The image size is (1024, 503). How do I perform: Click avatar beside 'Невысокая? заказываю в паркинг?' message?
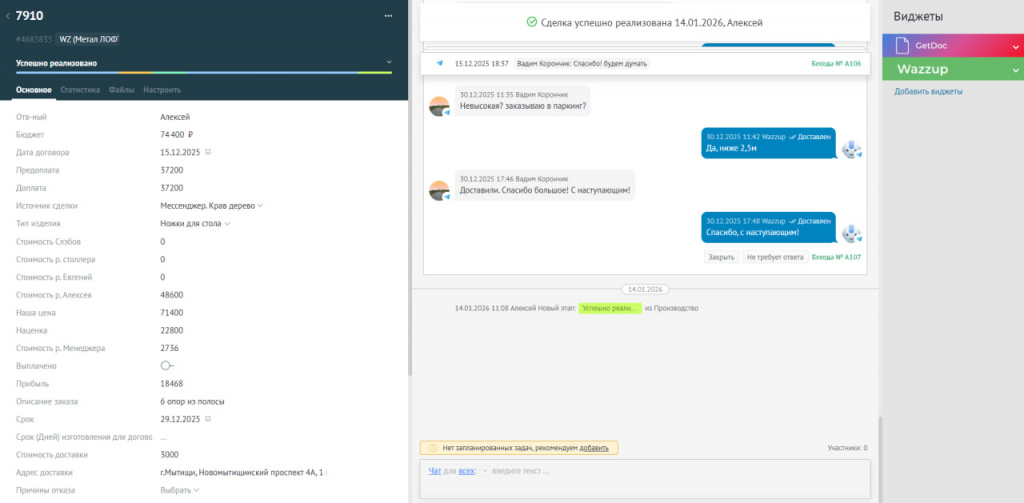click(x=440, y=106)
